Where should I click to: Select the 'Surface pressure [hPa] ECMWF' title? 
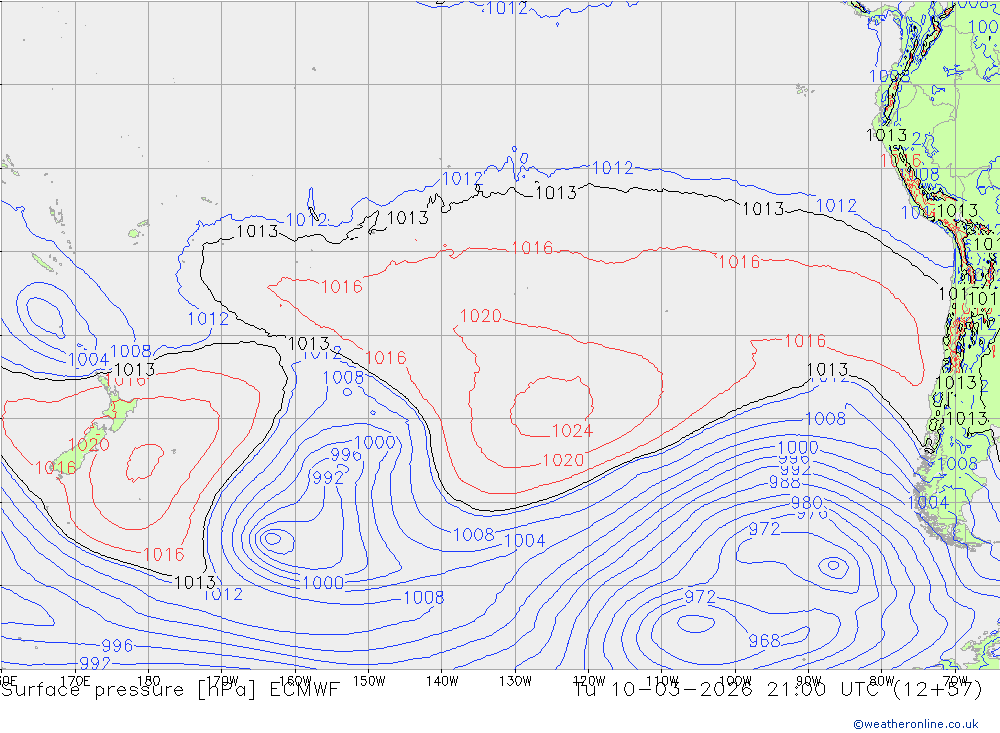pos(170,690)
